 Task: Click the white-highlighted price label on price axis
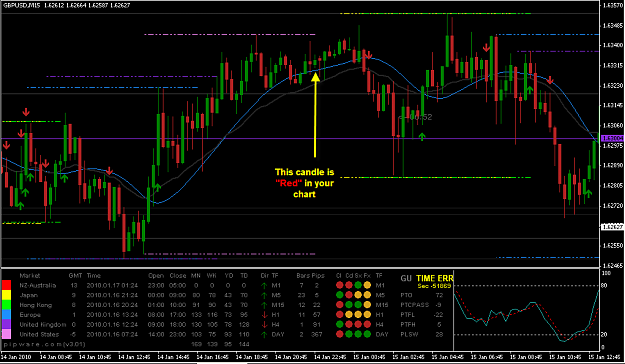point(612,226)
